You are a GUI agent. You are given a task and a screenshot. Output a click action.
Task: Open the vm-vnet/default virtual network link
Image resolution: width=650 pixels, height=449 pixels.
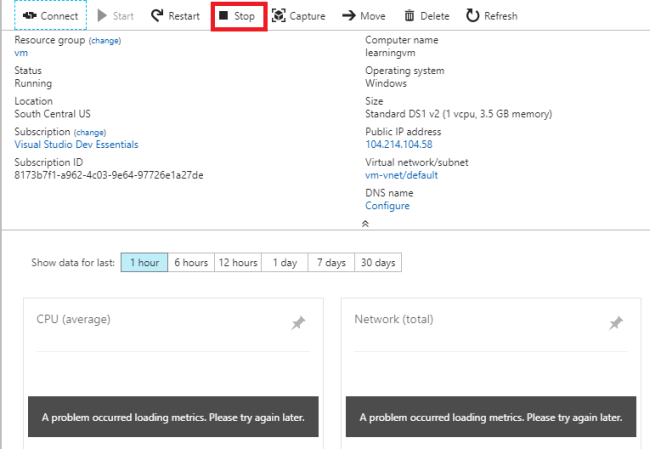coord(401,175)
